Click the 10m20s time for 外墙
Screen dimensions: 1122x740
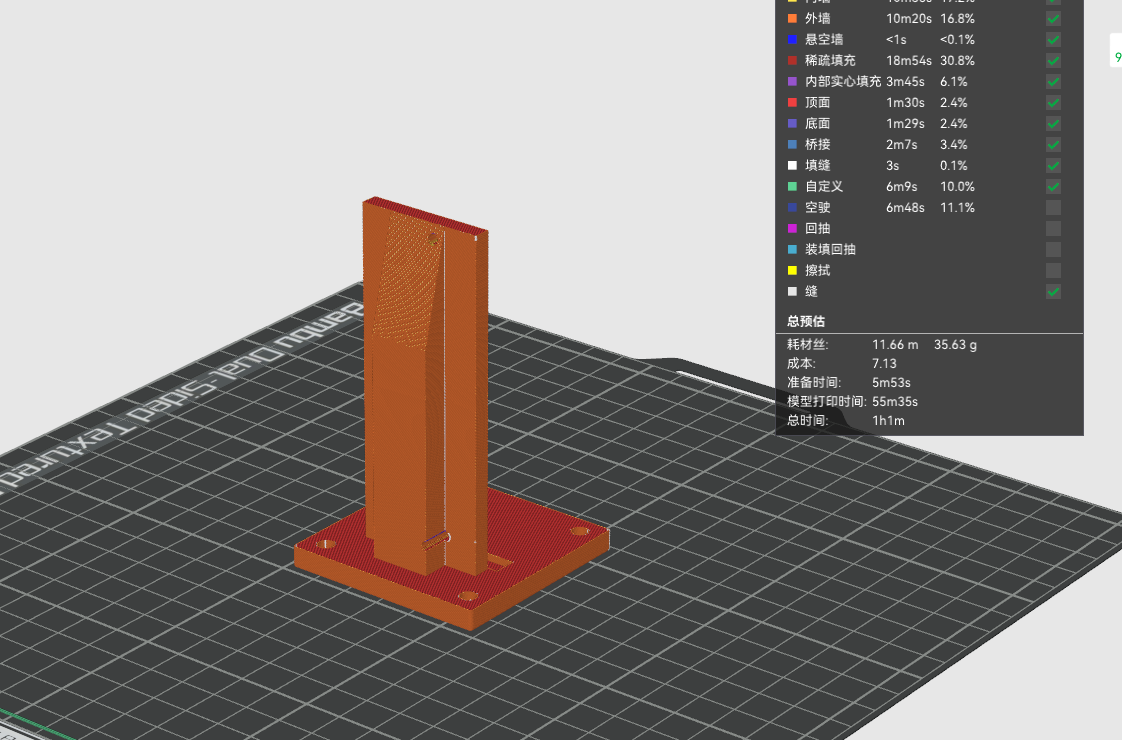909,19
